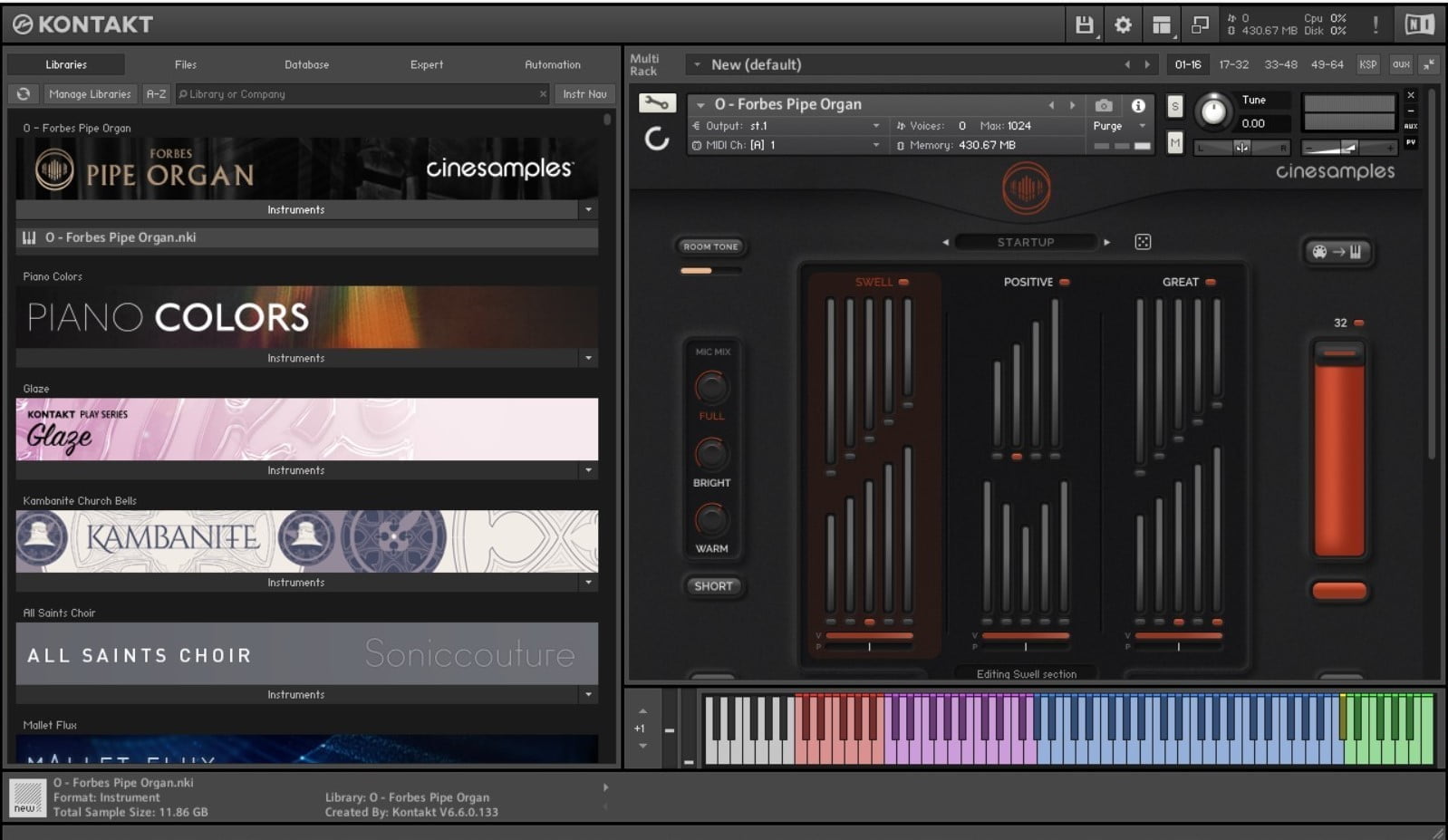Switch to the Files tab
This screenshot has height=840, width=1448.
pos(186,64)
